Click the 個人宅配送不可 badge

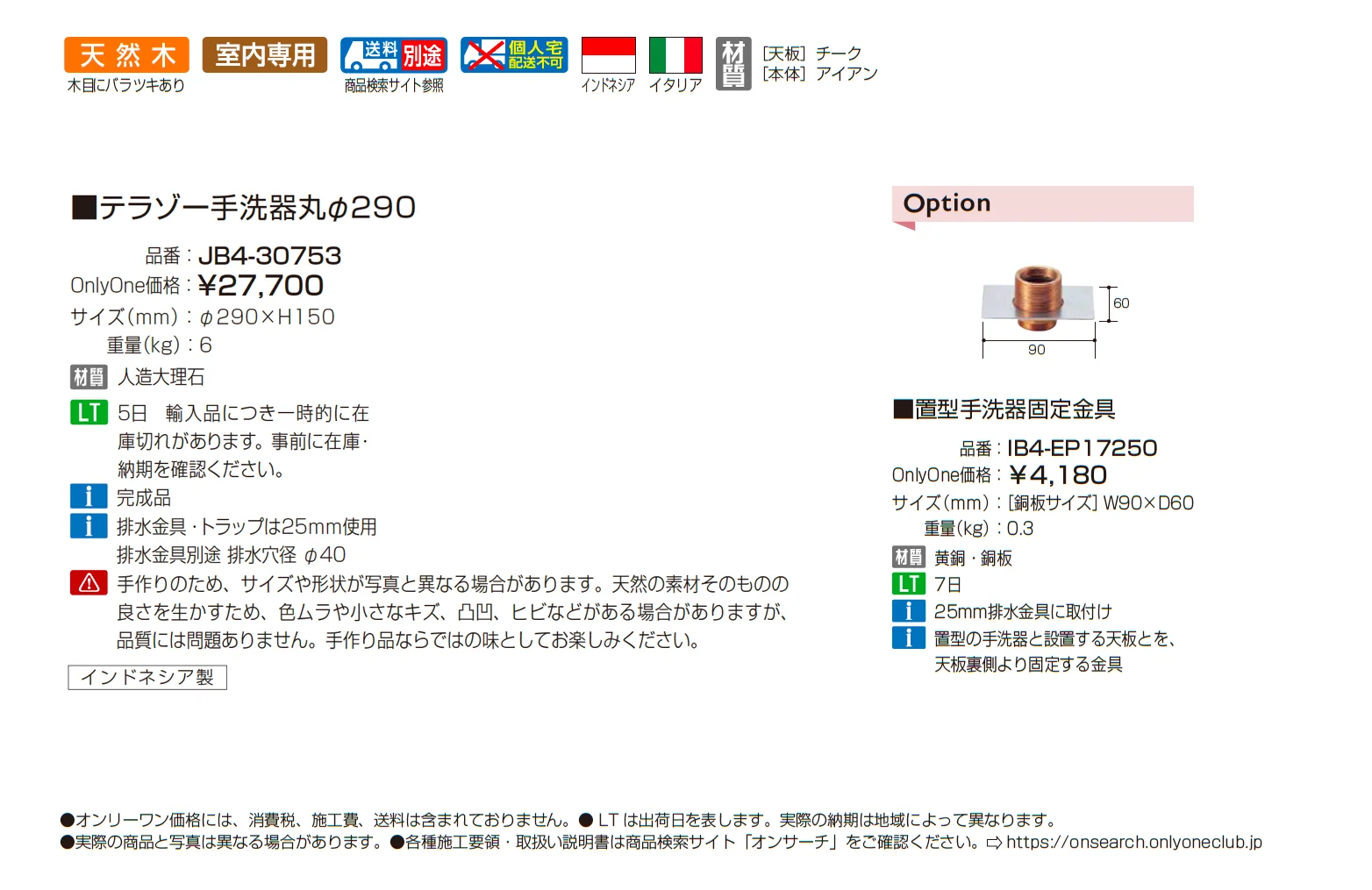point(514,55)
